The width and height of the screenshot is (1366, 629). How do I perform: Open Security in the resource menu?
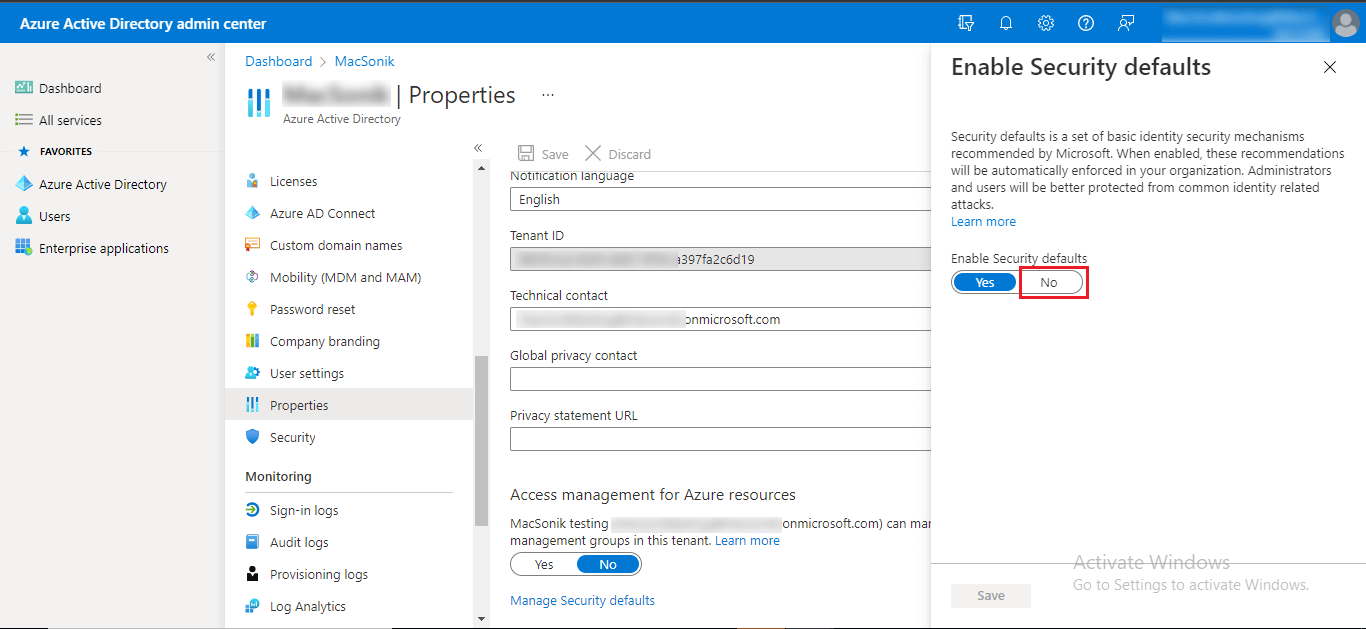[292, 438]
